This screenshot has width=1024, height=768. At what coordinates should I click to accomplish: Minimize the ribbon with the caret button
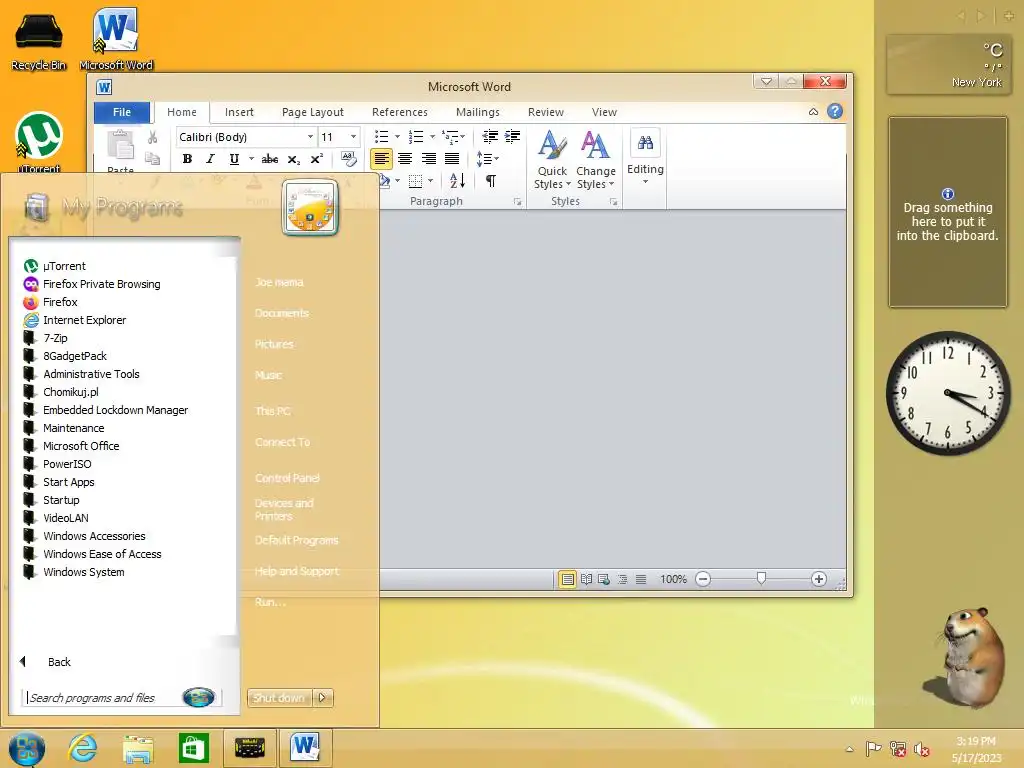click(813, 112)
